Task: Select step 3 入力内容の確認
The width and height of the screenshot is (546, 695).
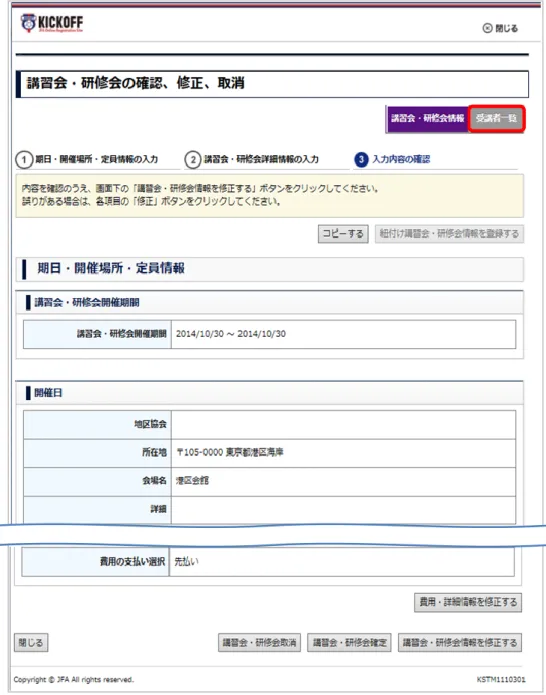Action: (392, 160)
